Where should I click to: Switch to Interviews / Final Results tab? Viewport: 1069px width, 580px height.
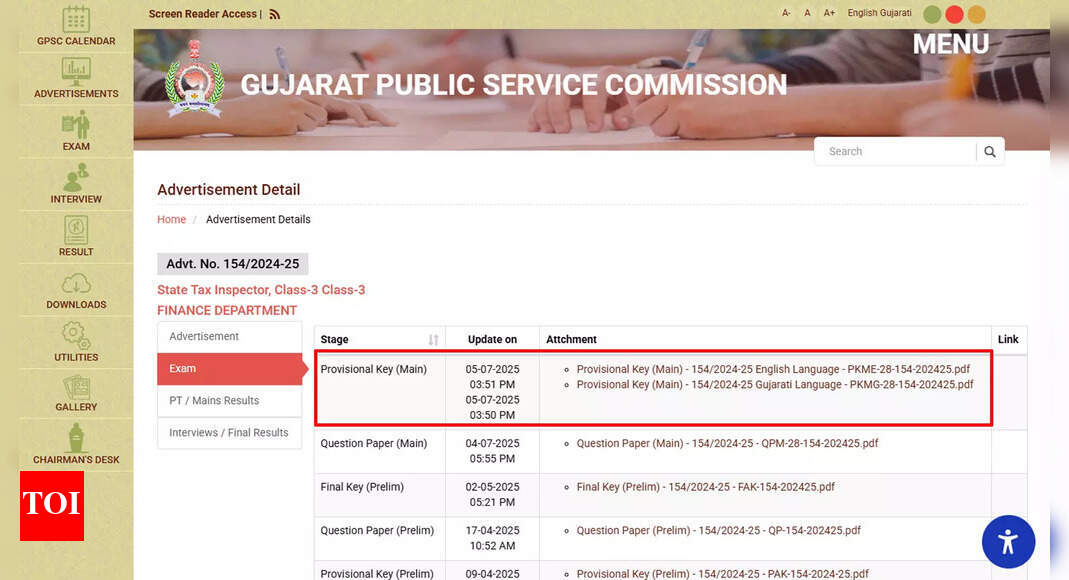click(228, 433)
